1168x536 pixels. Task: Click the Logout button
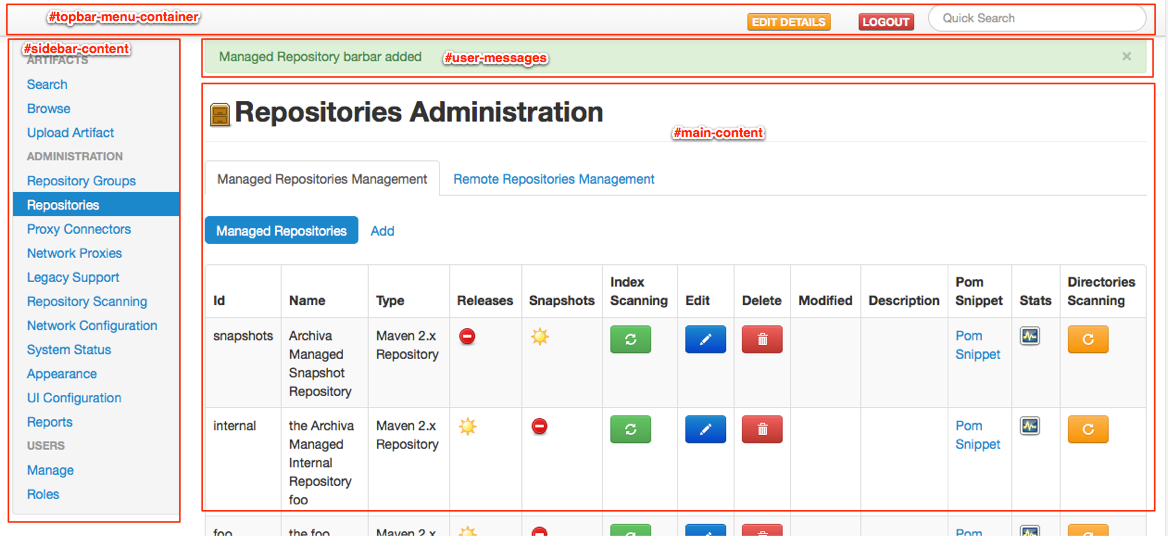(x=885, y=22)
